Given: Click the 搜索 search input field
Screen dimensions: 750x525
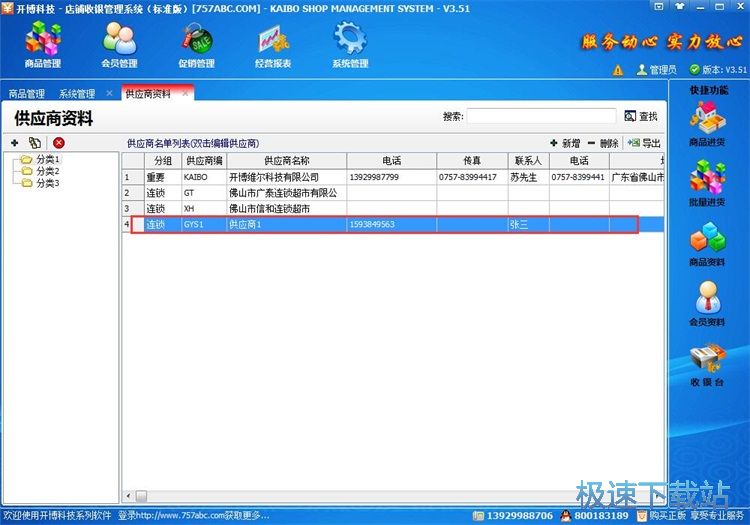Looking at the screenshot, I should 541,117.
